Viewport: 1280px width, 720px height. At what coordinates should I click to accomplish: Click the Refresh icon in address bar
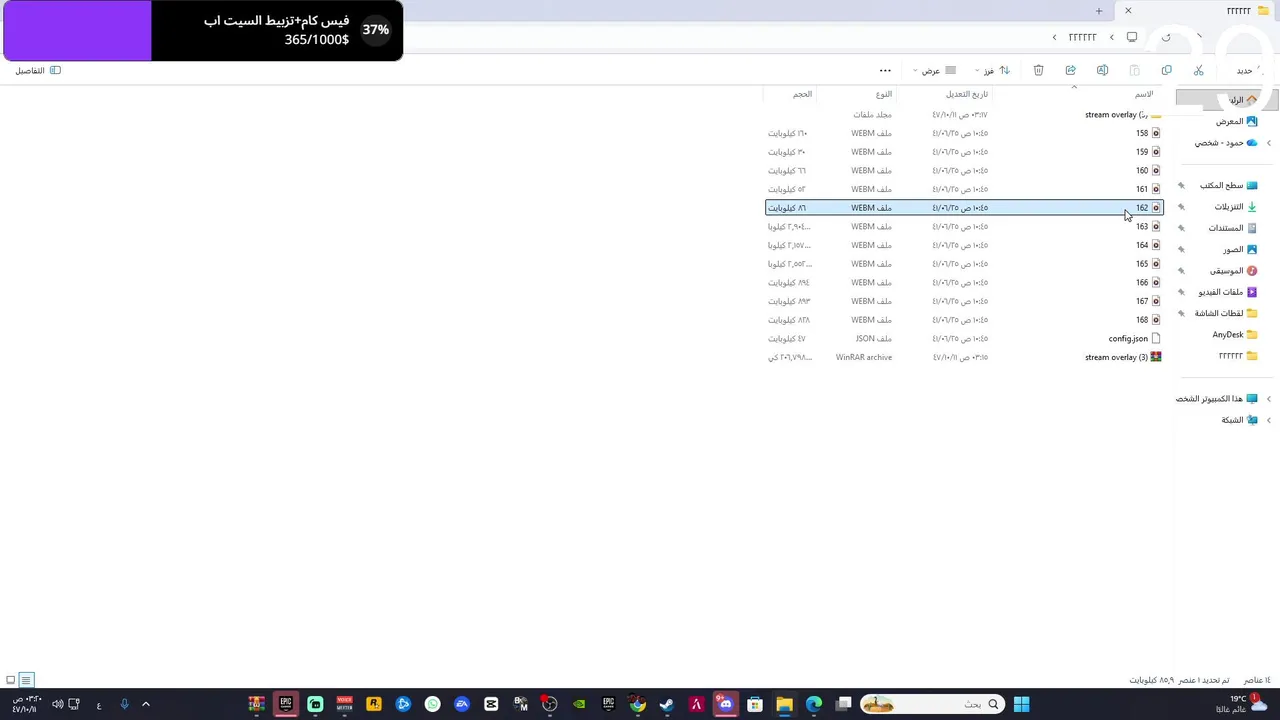1166,37
